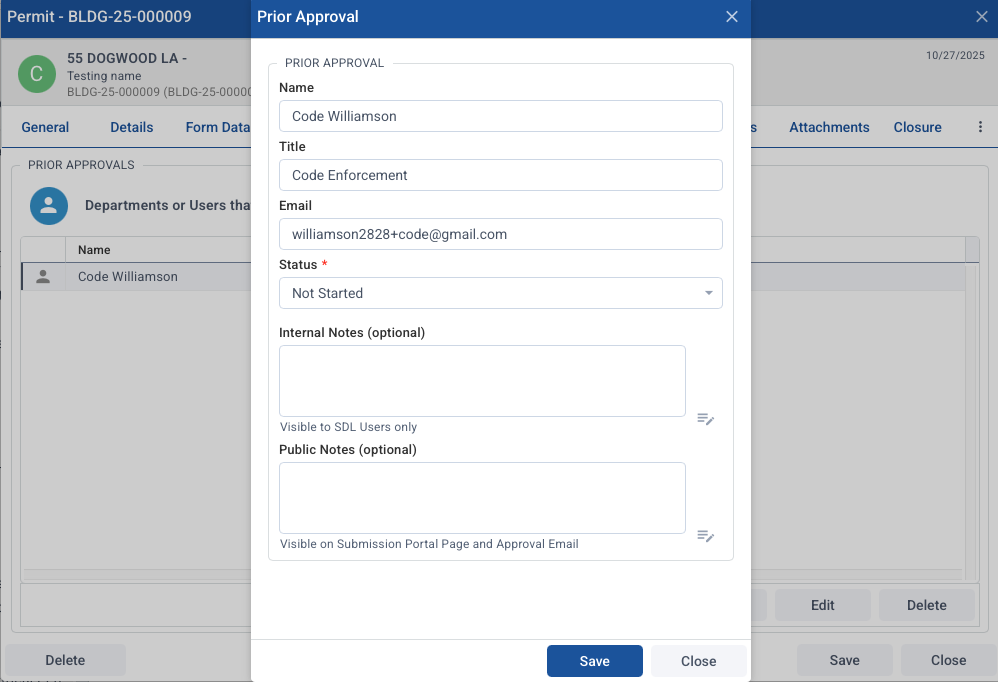This screenshot has width=998, height=682.
Task: Click the Public Notes edit-note icon
Action: point(706,536)
